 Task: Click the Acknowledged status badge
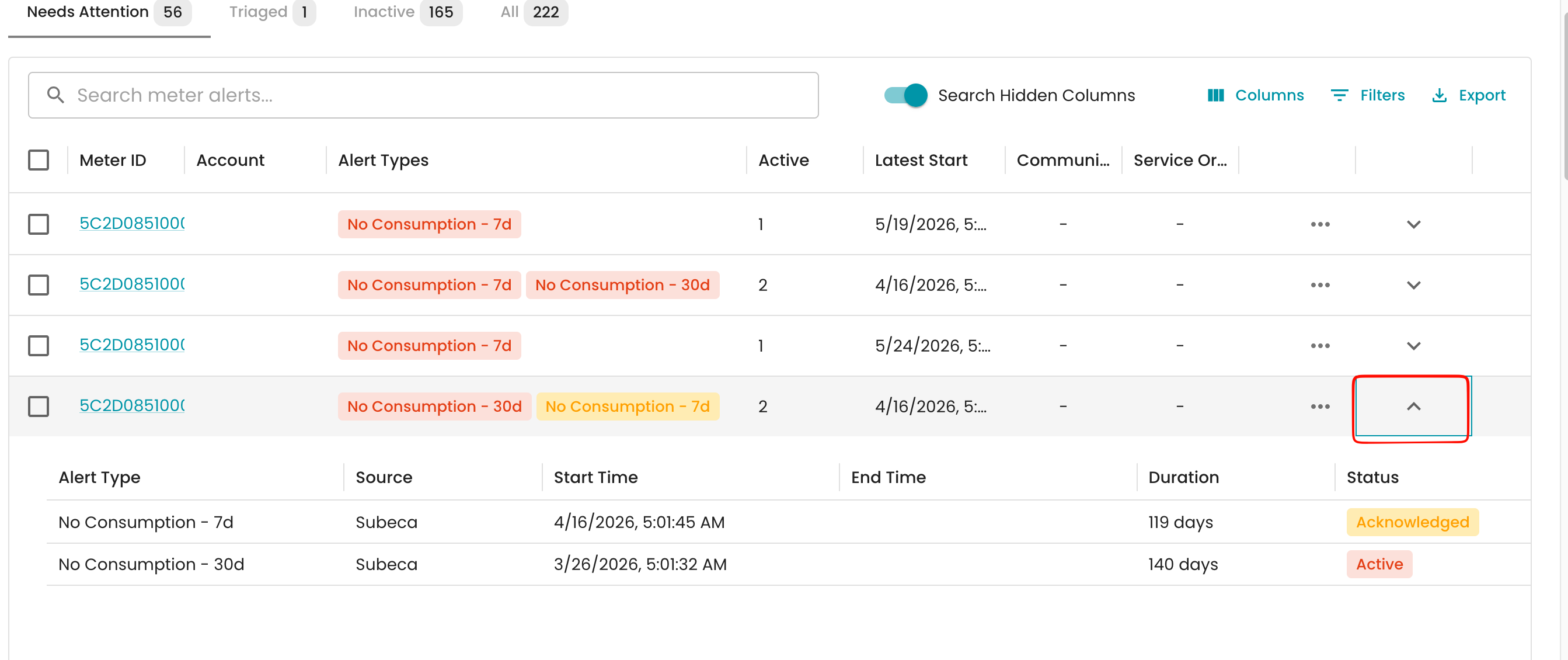[1412, 522]
